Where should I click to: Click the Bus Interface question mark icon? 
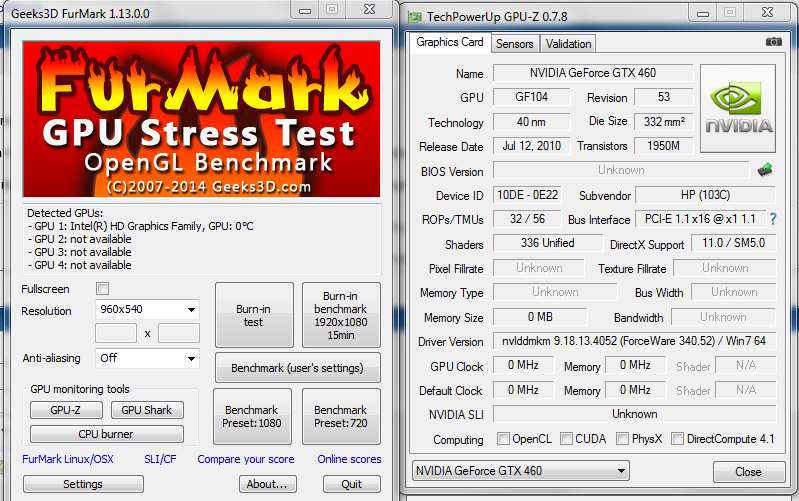coord(773,219)
